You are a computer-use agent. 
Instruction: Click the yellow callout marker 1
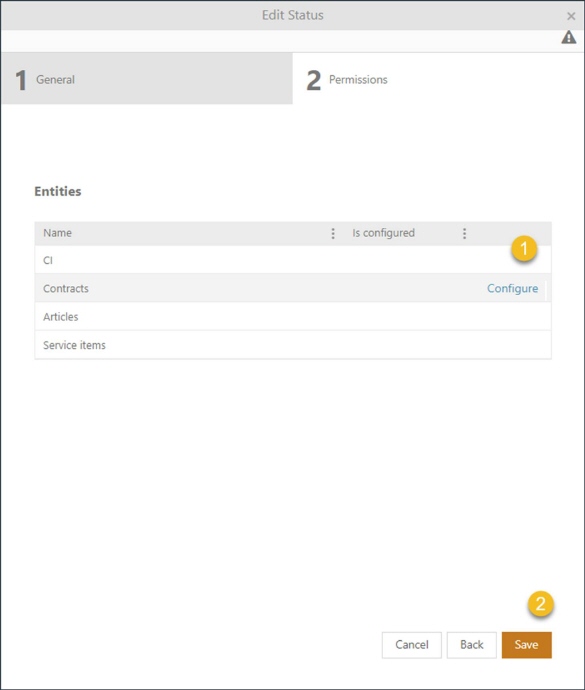(x=524, y=249)
